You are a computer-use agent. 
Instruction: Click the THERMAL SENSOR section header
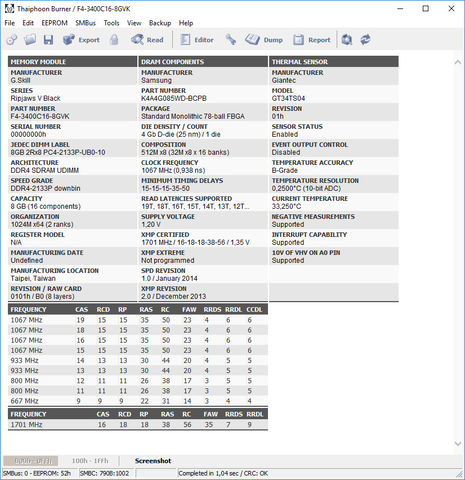click(x=334, y=62)
